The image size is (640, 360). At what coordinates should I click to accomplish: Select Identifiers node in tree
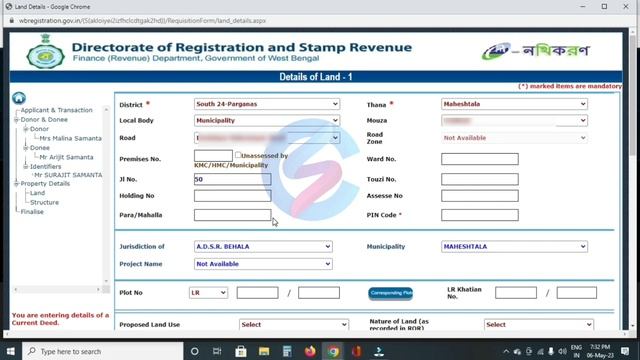point(45,167)
